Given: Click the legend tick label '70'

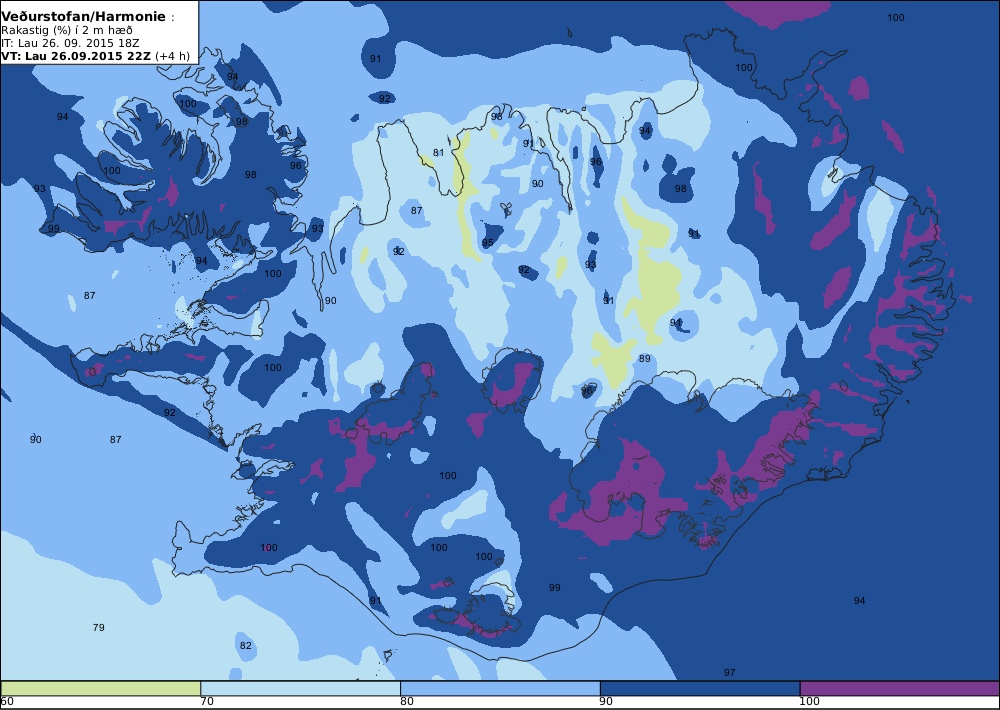Looking at the screenshot, I should coord(207,702).
